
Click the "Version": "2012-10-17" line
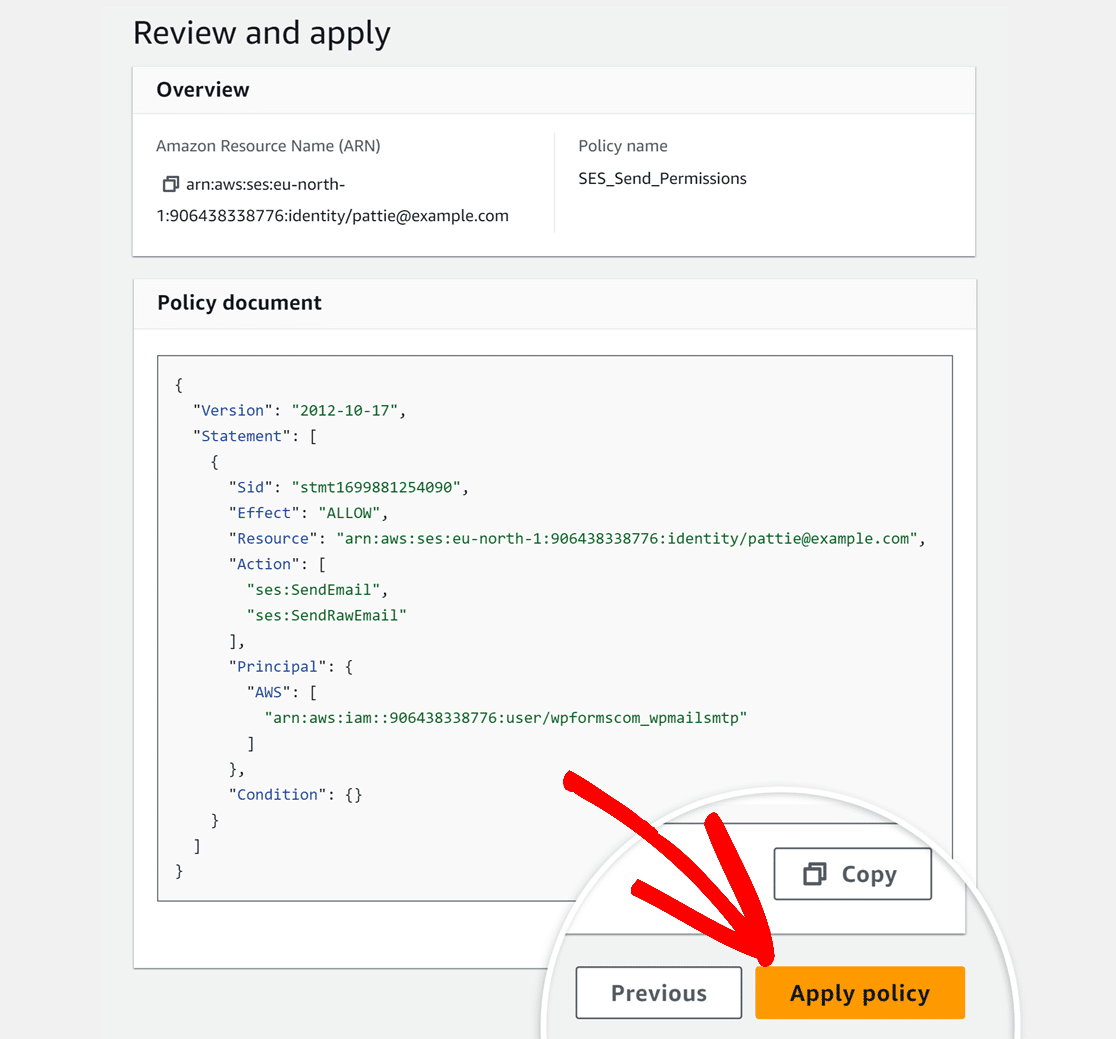(x=299, y=411)
